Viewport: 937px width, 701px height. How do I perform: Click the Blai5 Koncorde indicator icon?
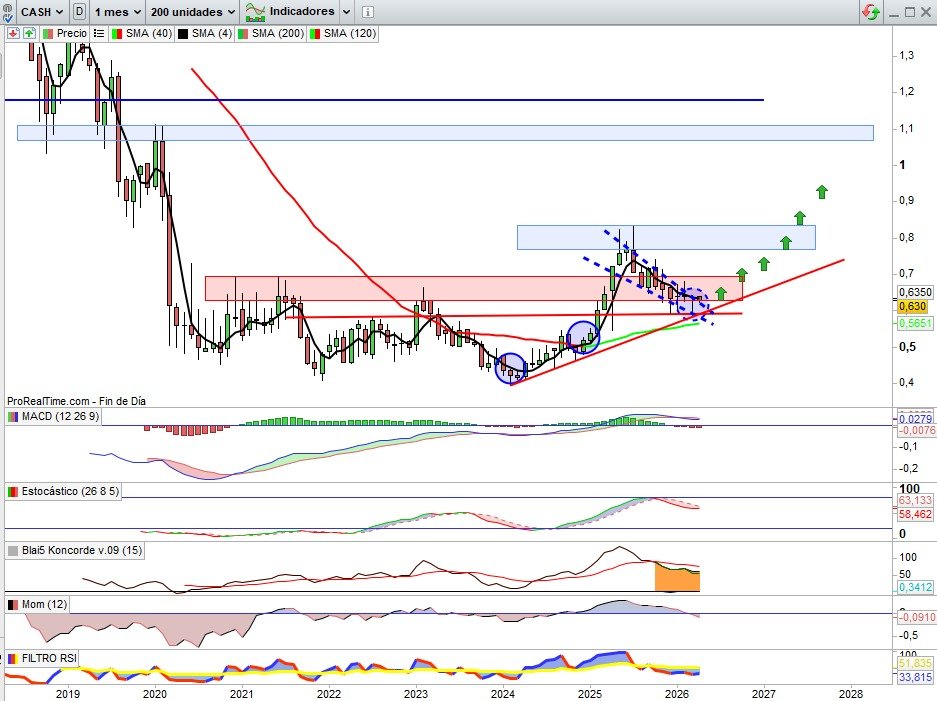tap(13, 550)
